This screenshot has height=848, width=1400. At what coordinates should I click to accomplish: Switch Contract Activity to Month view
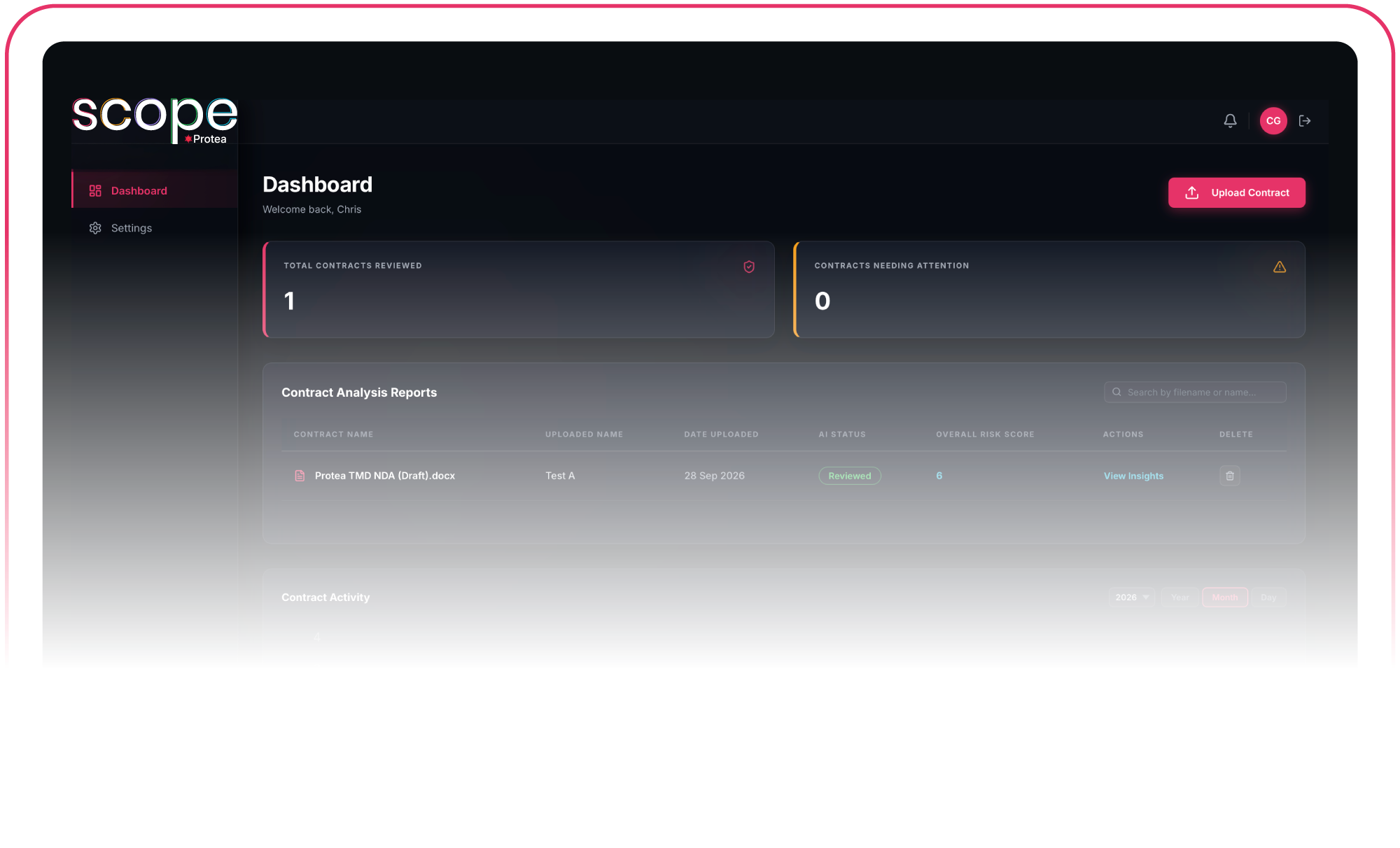click(1225, 598)
